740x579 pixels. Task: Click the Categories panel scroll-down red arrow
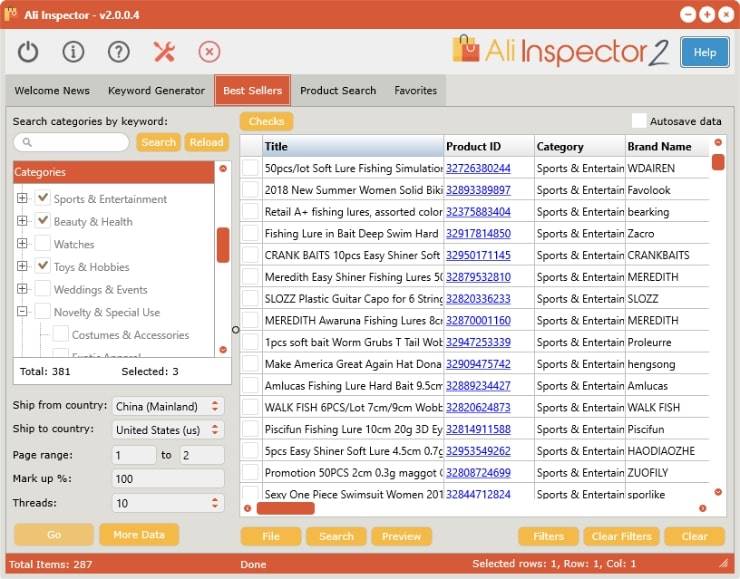(x=223, y=350)
